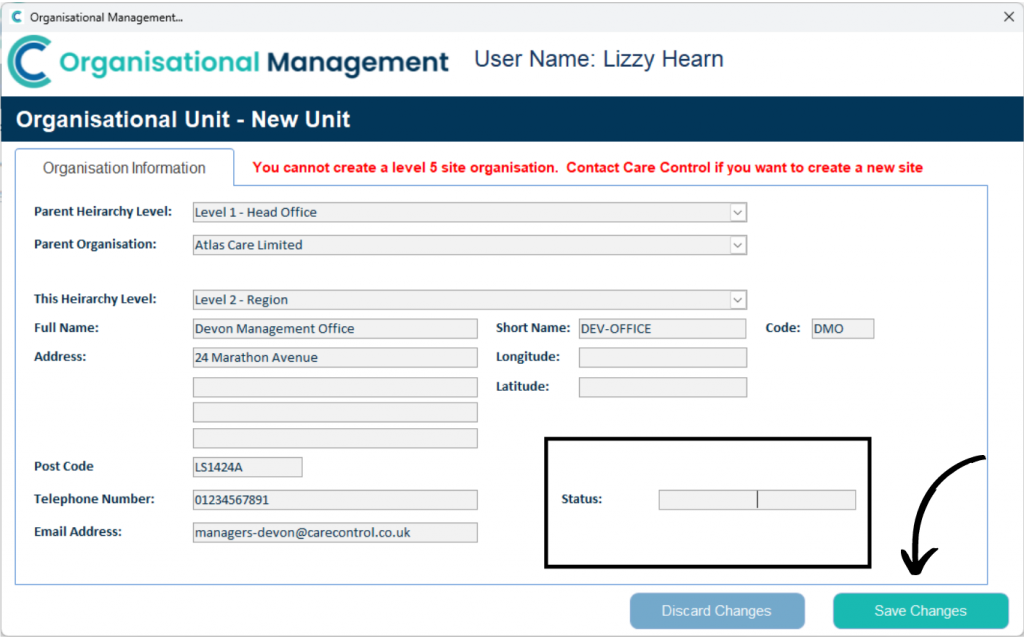Click the Address label
Viewport: 1024px width, 637px height.
coord(60,357)
